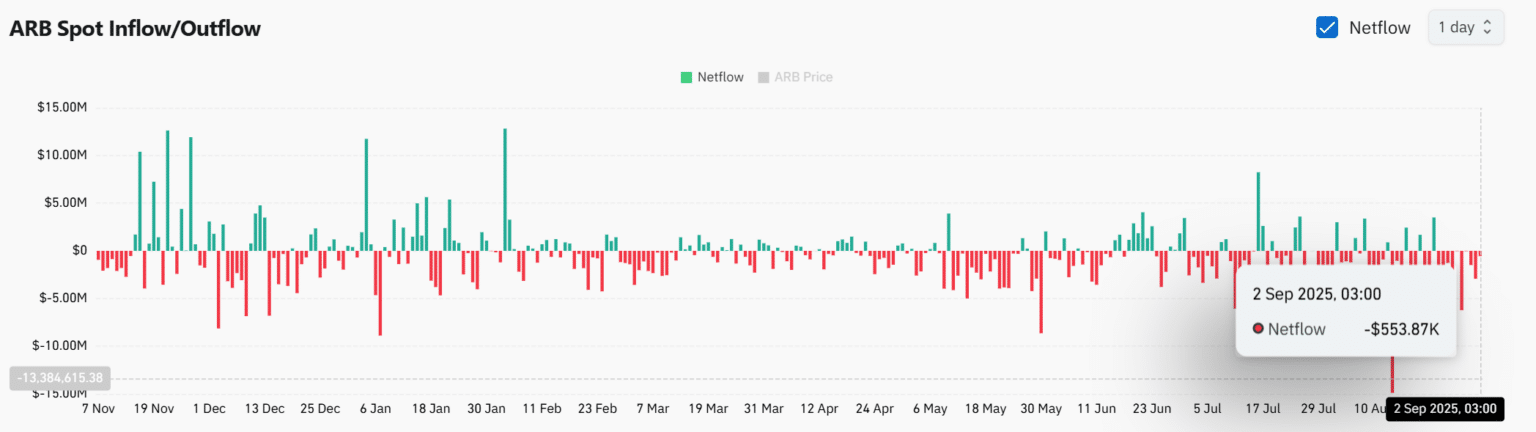Click the grey -13,384,615.38 crosshair value label

(x=60, y=379)
